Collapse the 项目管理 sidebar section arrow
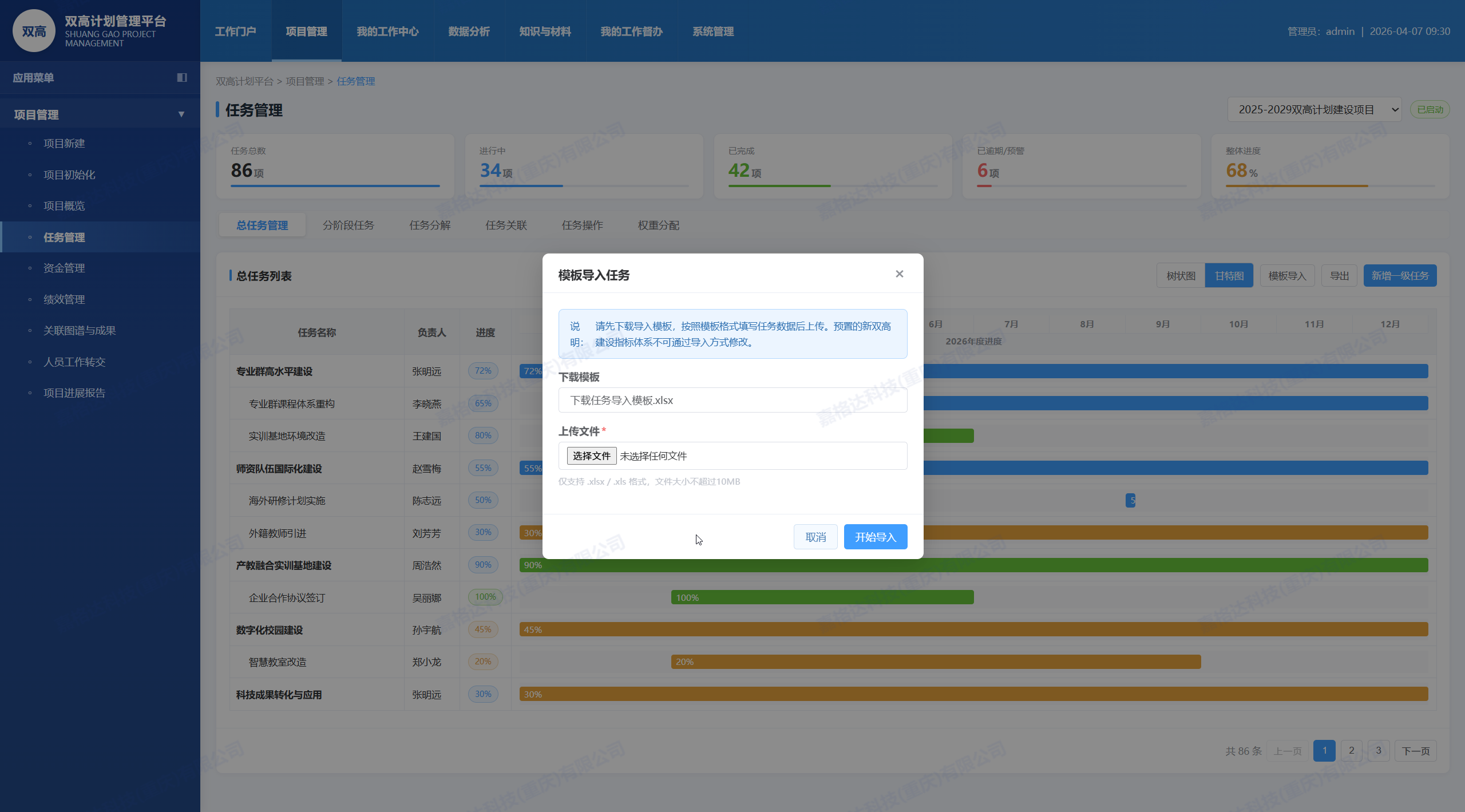 pyautogui.click(x=181, y=114)
